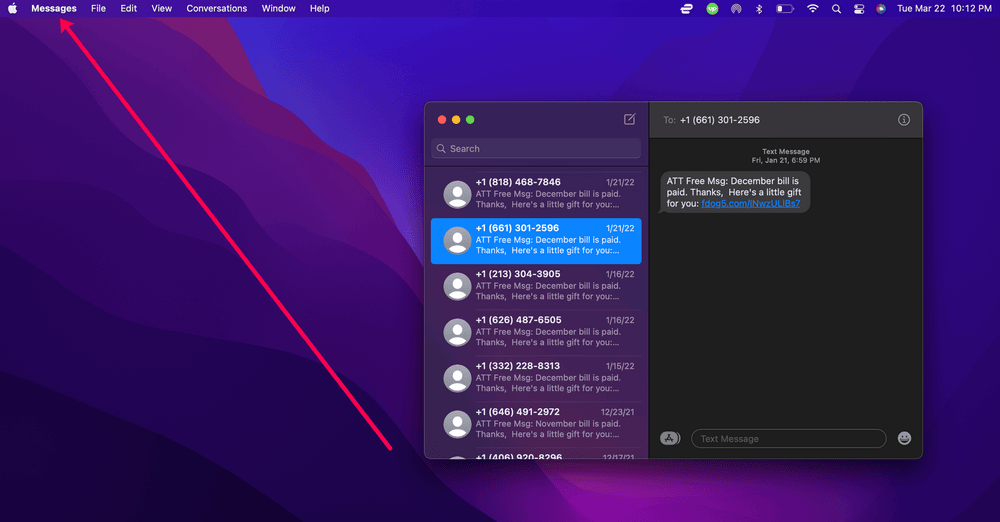Select conversation from +1 (213) 304-3905
The width and height of the screenshot is (1000, 522).
(x=536, y=286)
